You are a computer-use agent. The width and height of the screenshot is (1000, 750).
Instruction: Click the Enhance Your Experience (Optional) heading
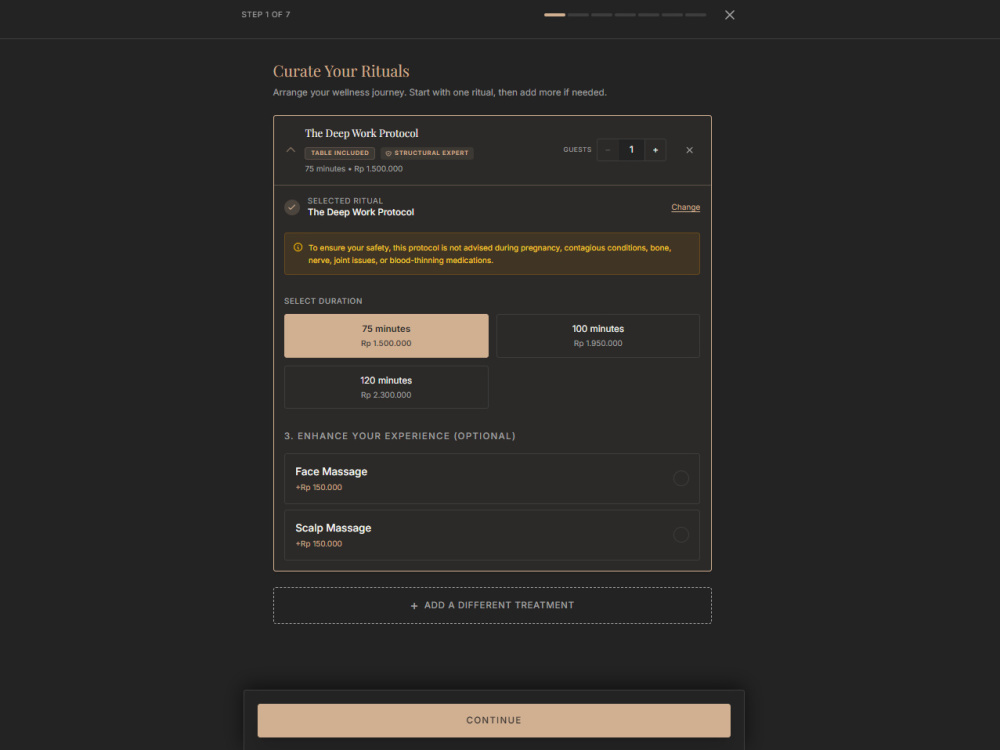[400, 436]
